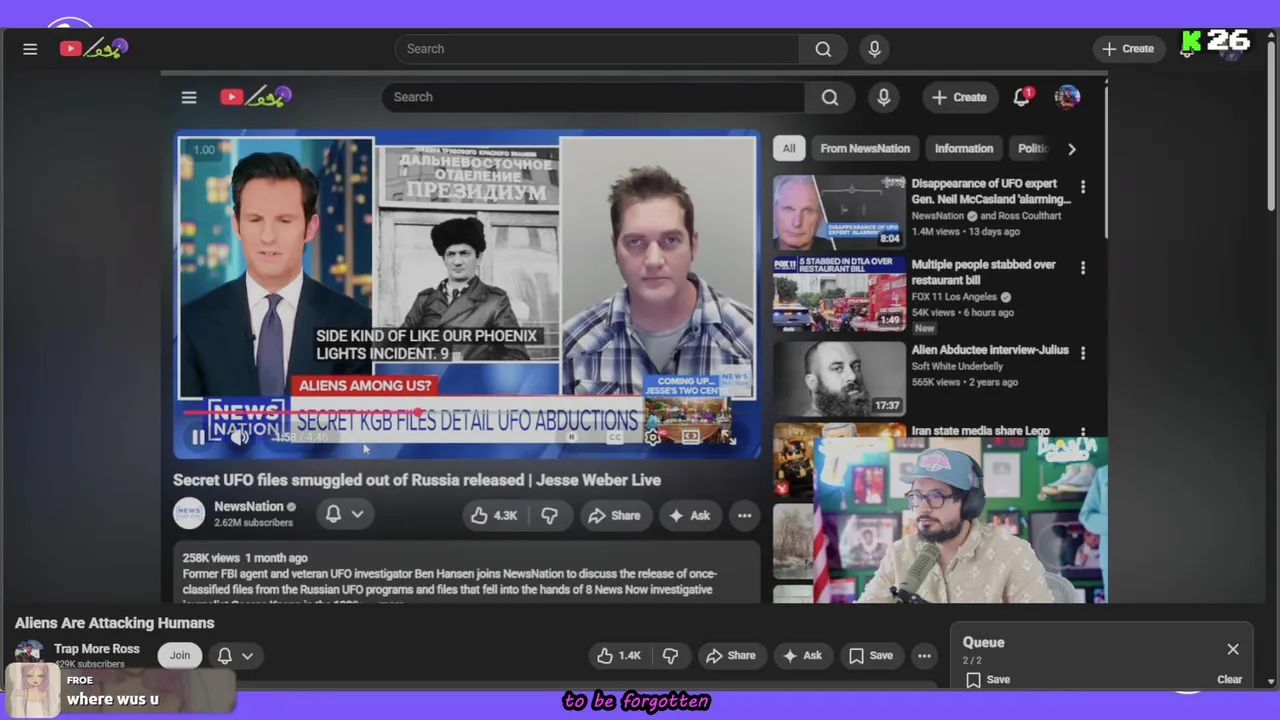This screenshot has width=1280, height=720.
Task: Open player settings gear icon
Action: pos(653,437)
